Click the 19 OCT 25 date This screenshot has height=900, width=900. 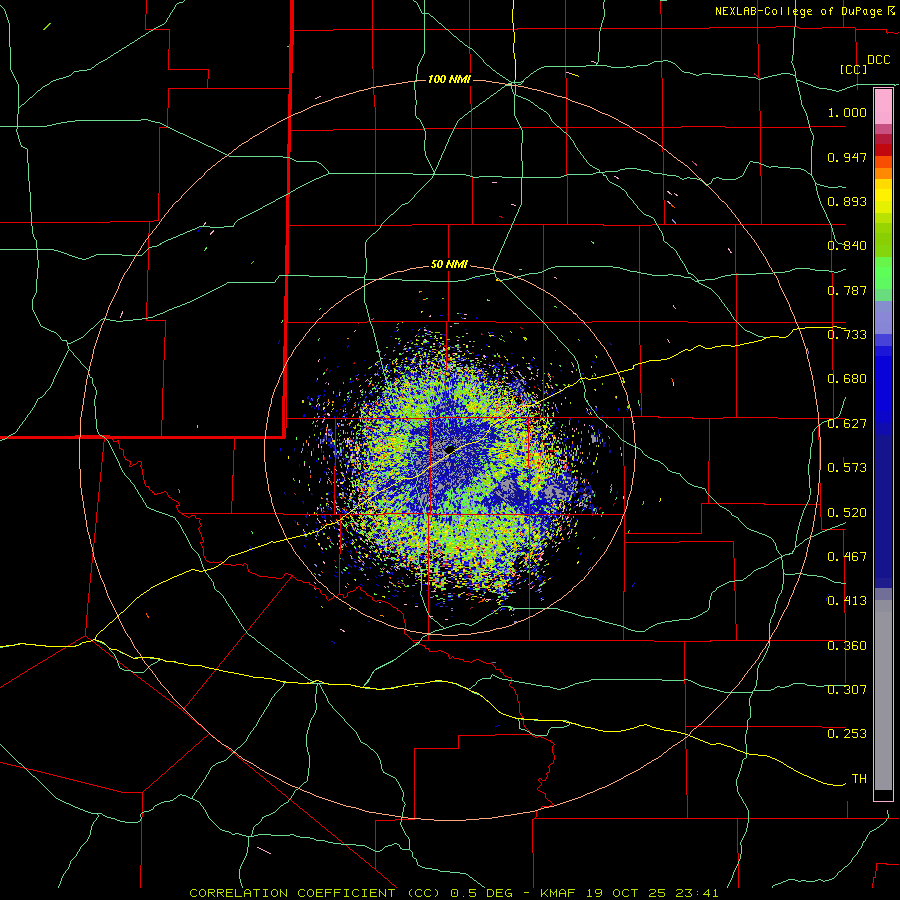[x=626, y=893]
